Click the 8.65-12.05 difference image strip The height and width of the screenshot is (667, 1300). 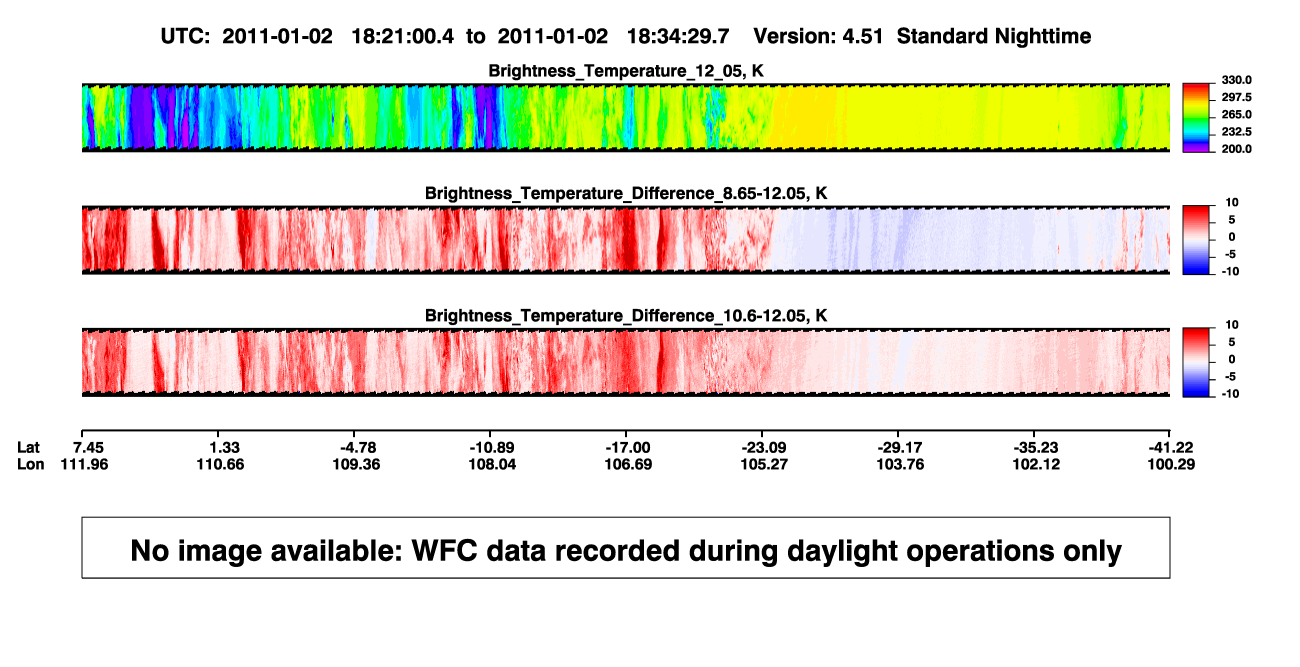[626, 239]
